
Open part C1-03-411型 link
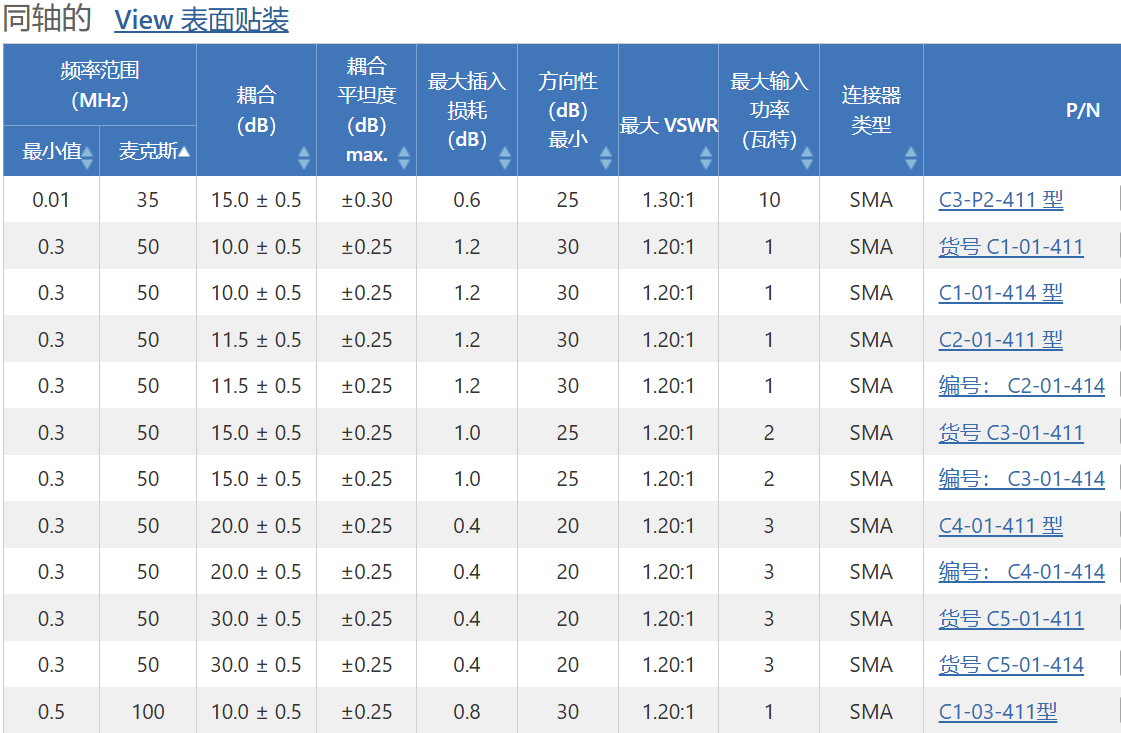pyautogui.click(x=997, y=712)
